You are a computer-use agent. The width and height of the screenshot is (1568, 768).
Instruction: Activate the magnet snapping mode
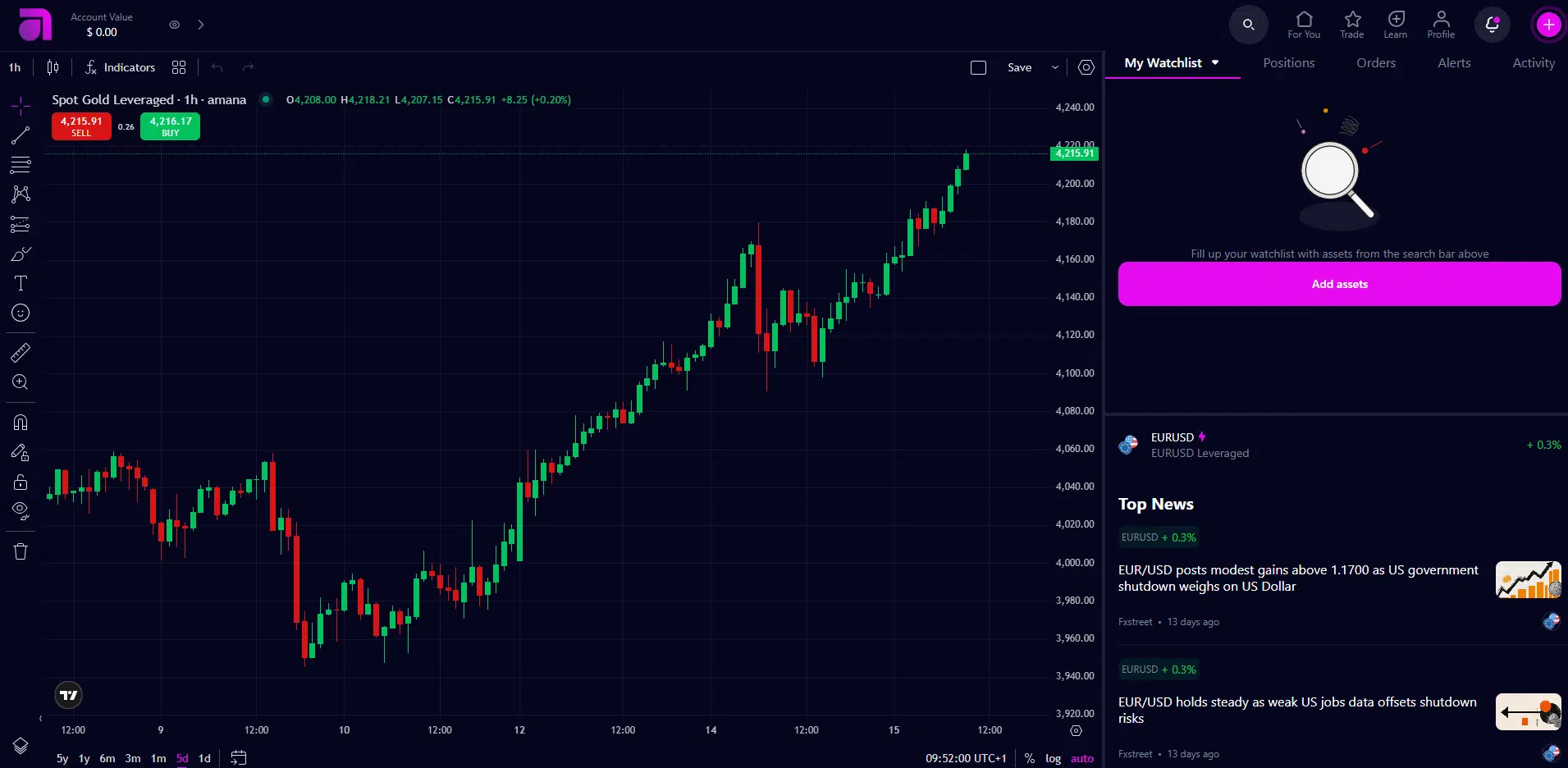pos(21,423)
